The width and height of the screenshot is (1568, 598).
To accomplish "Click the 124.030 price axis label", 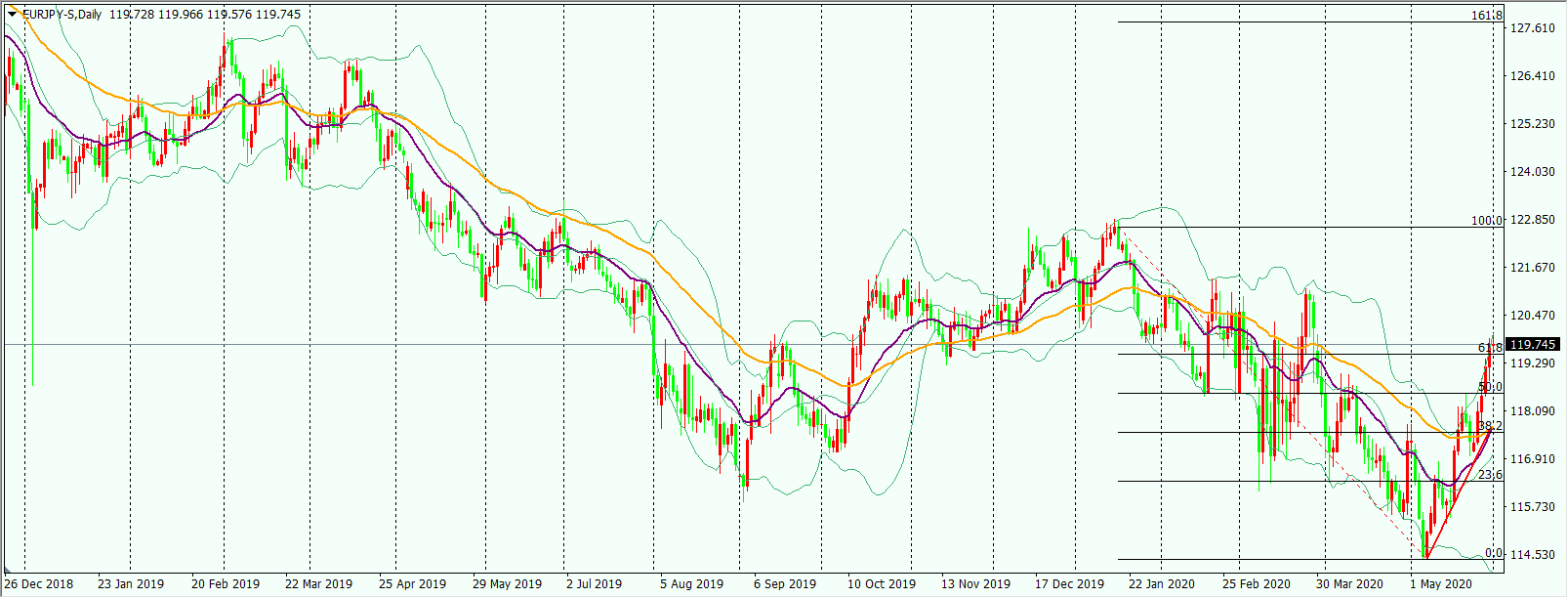I will click(x=1532, y=172).
